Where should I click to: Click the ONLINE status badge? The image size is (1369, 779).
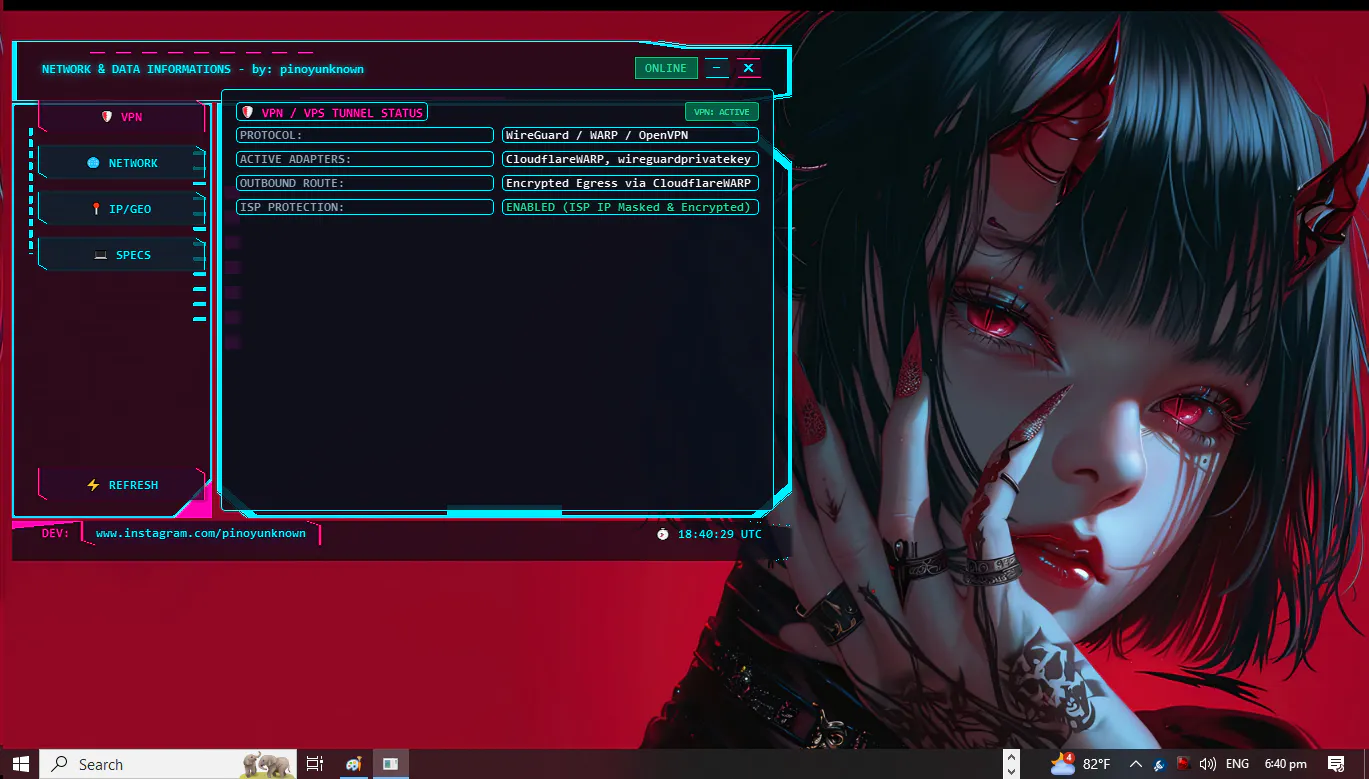pos(666,68)
